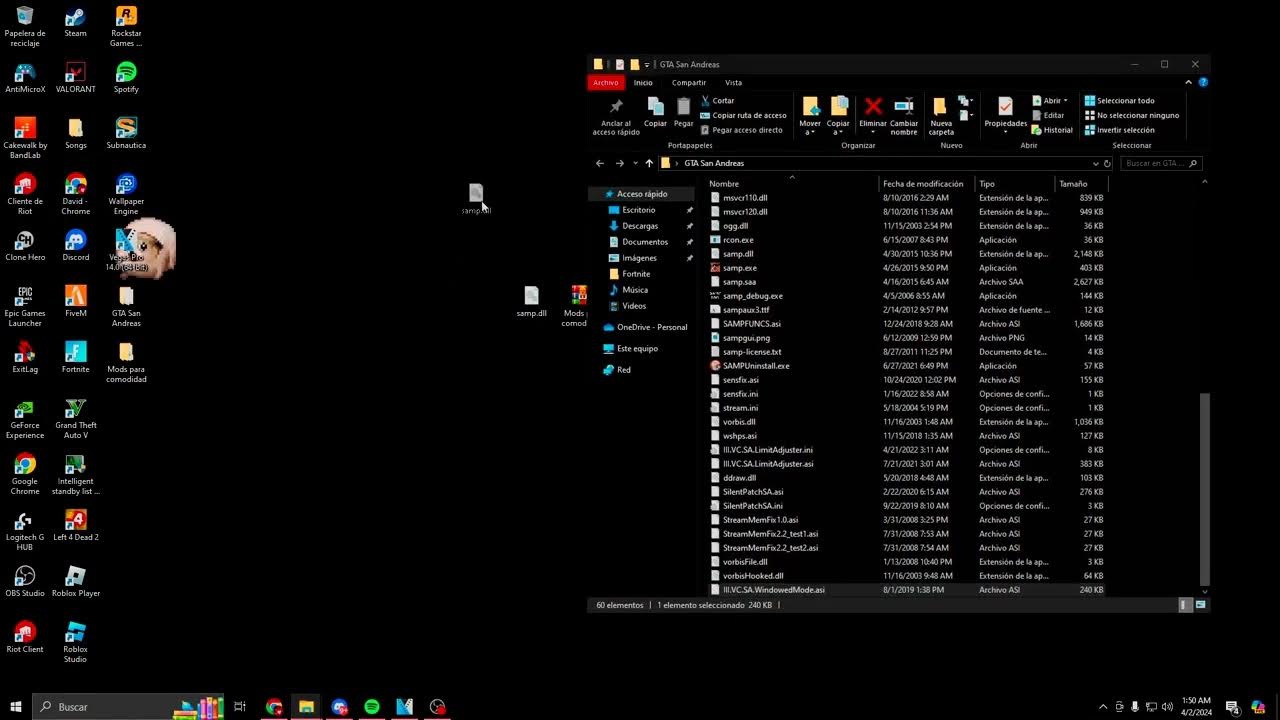Open Task View on the taskbar
Viewport: 1280px width, 720px height.
click(240, 707)
